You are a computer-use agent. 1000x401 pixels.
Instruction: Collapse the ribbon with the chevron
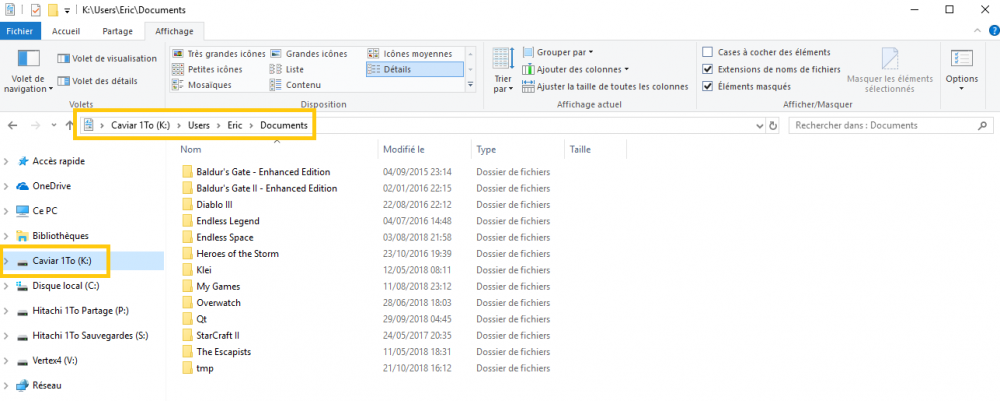(x=978, y=30)
